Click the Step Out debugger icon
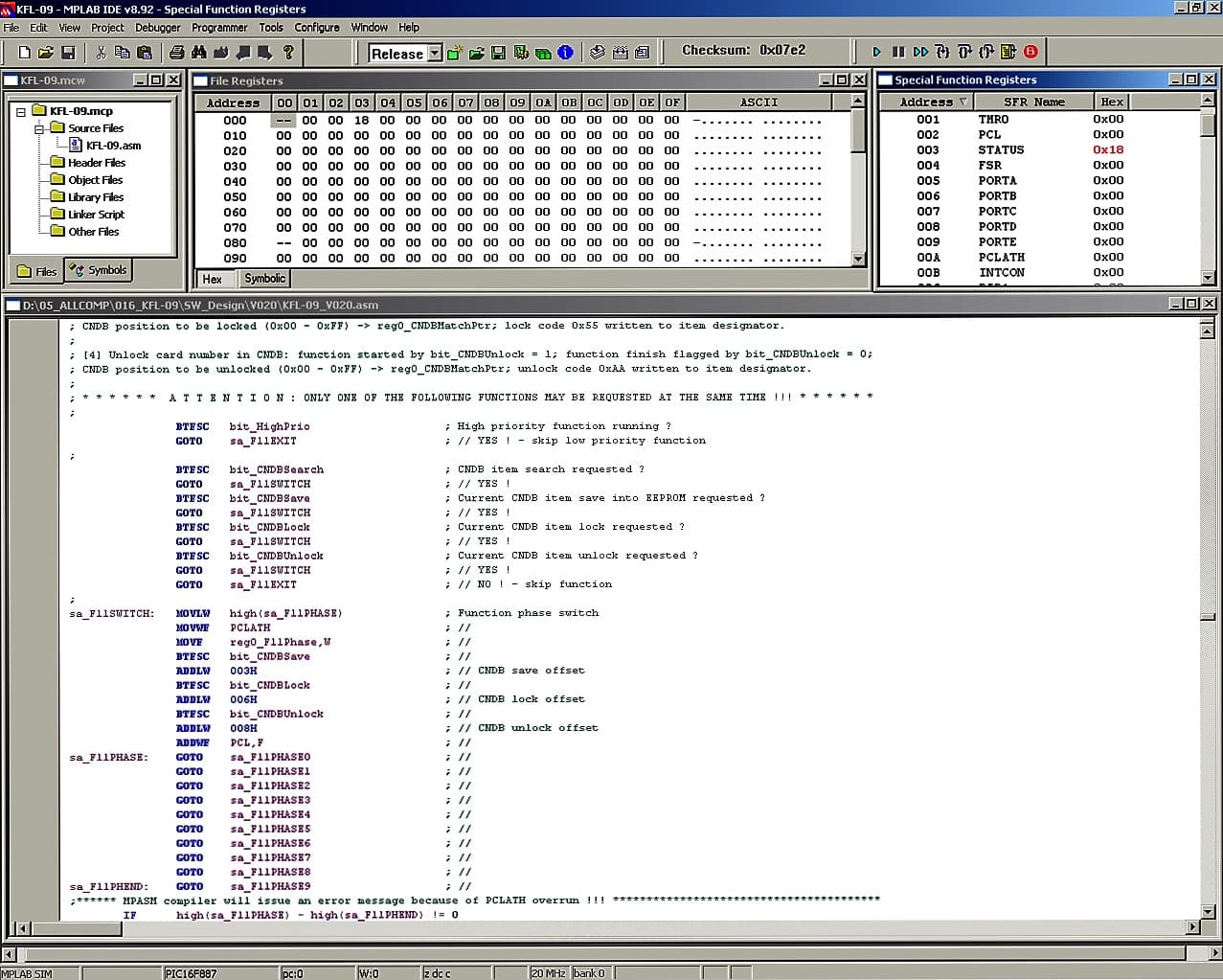This screenshot has height=980, width=1223. coord(986,52)
